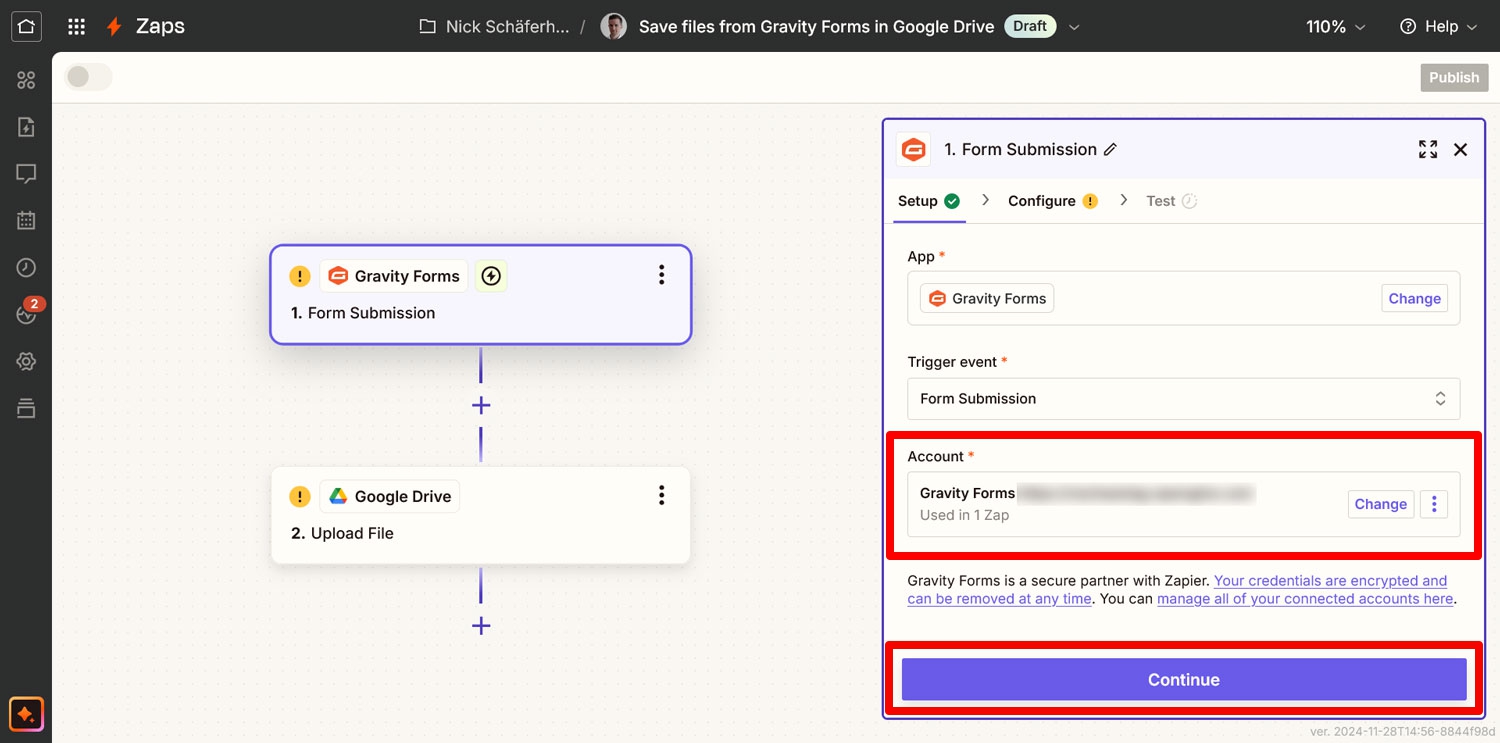Switch to the Test tab
The width and height of the screenshot is (1500, 743).
(1171, 201)
